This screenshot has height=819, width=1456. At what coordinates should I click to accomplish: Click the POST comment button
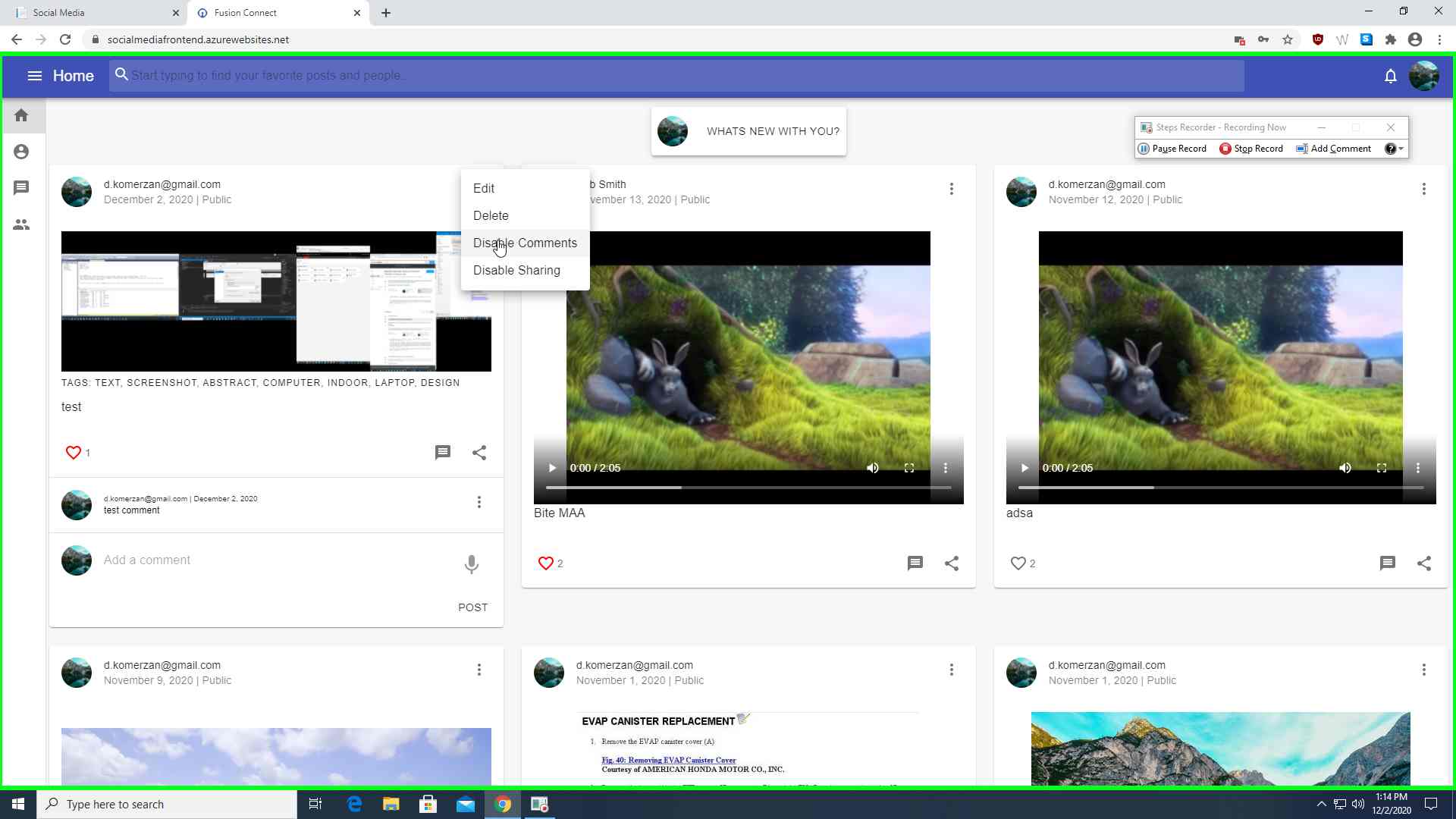coord(472,607)
